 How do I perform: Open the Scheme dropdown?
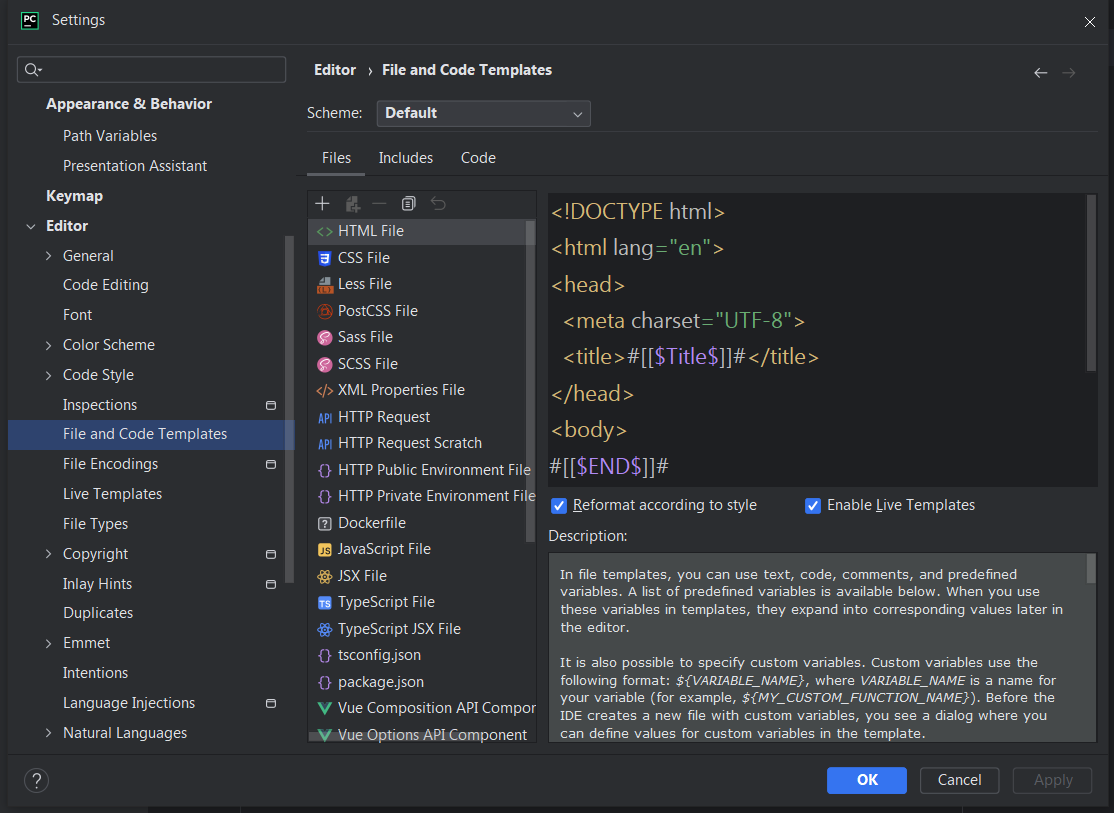[x=483, y=114]
